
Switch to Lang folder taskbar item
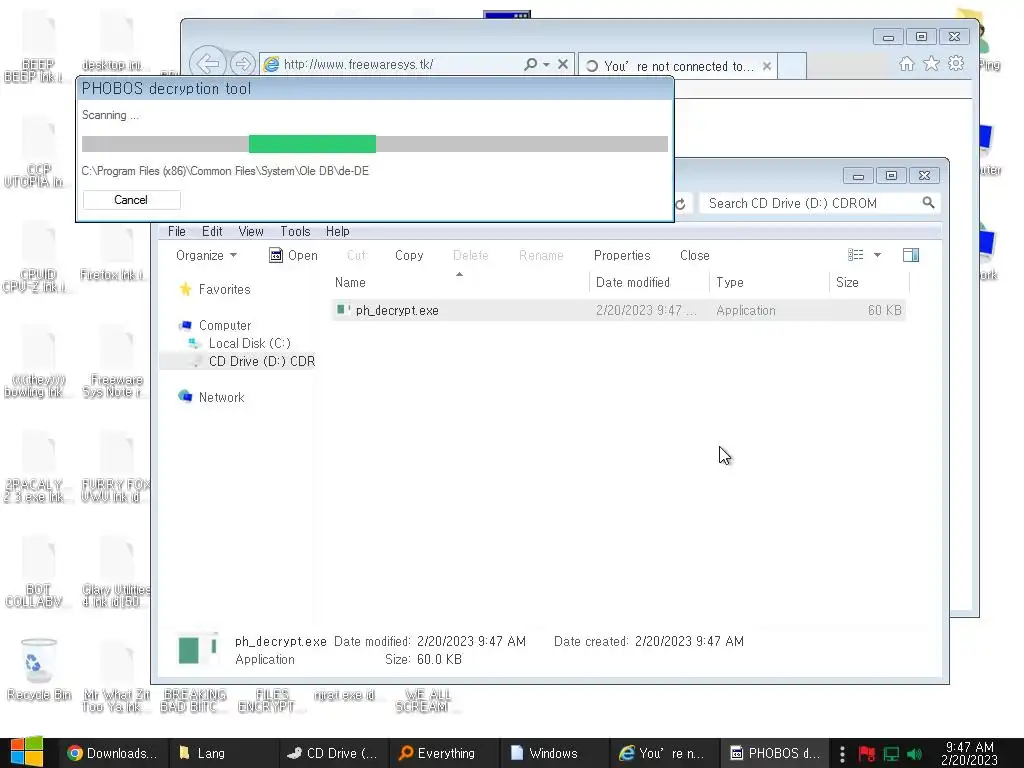coord(223,753)
